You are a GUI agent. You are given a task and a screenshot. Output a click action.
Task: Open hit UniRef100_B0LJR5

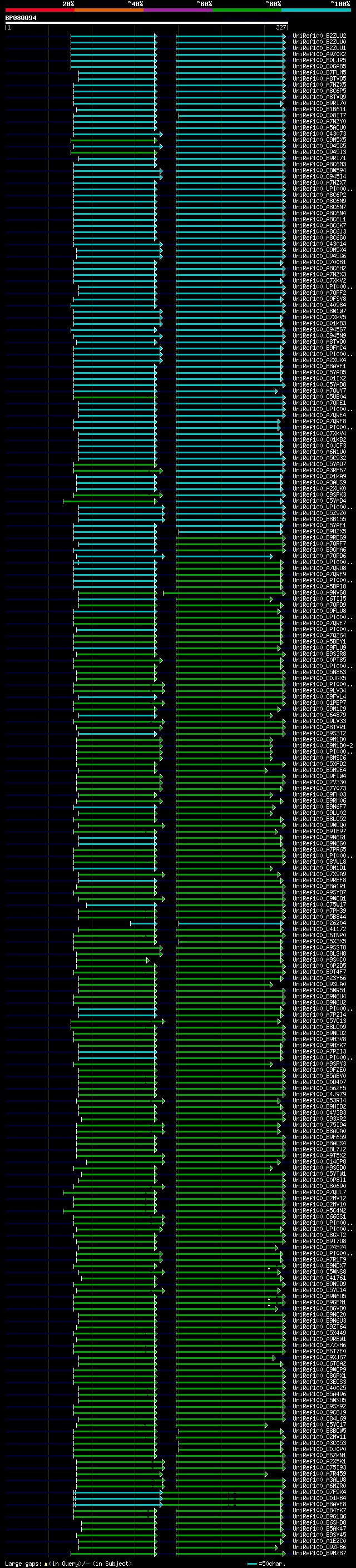pyautogui.click(x=319, y=60)
